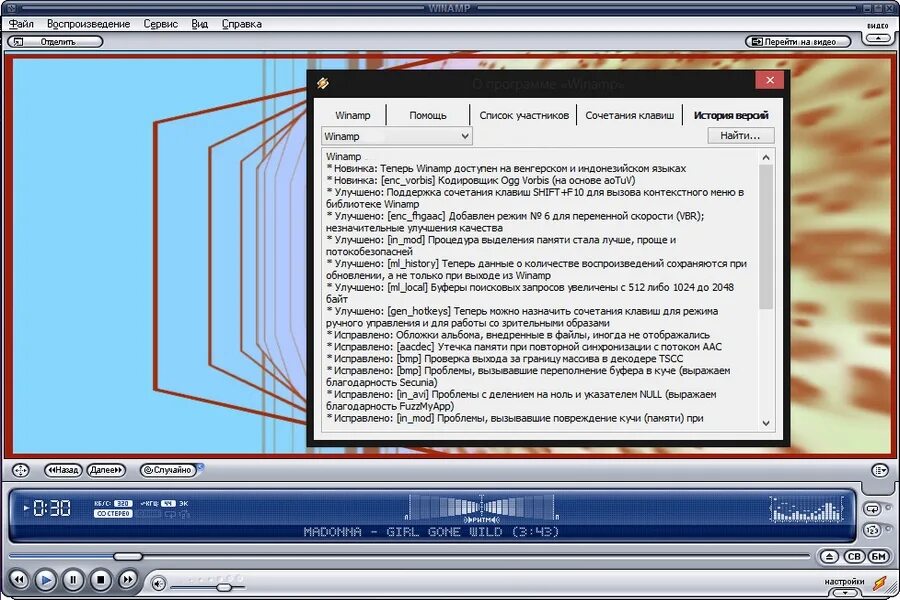Click the СВ button
The width and height of the screenshot is (900, 600).
coord(854,556)
